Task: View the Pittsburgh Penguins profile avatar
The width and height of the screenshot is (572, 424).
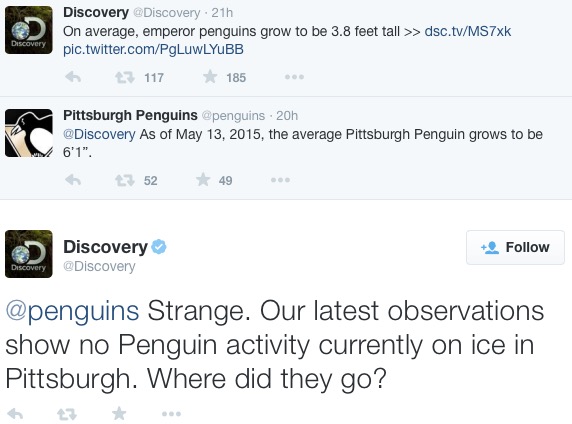Action: point(29,133)
